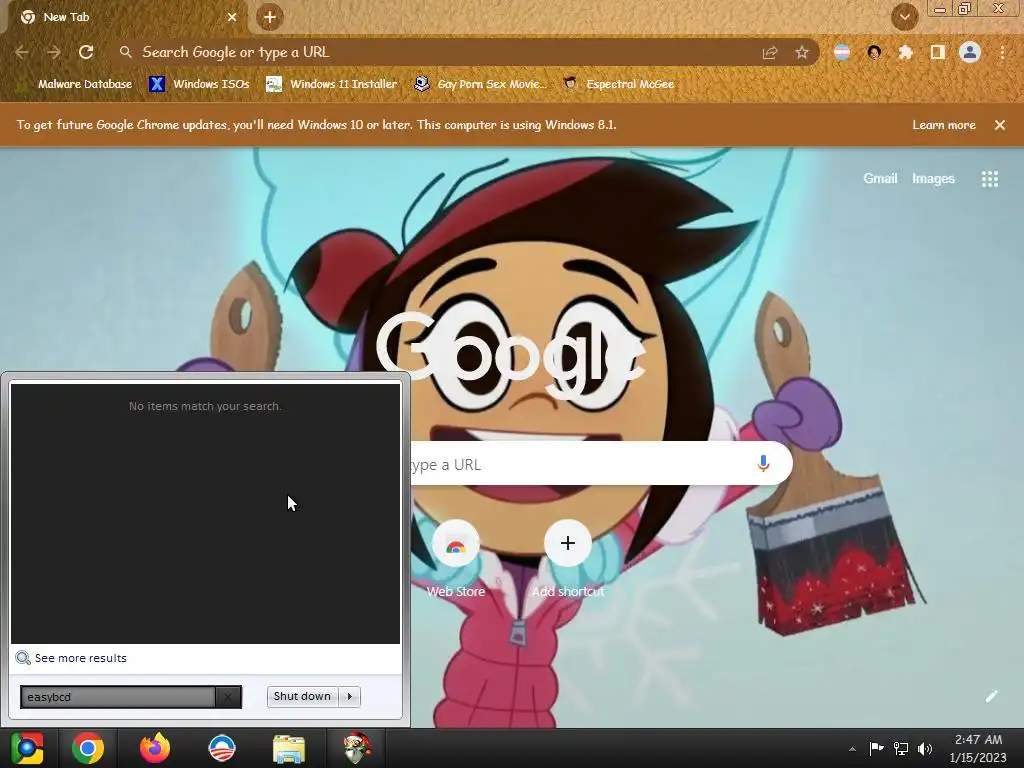The width and height of the screenshot is (1024, 768).
Task: Click the Chrome back arrow
Action: pos(22,52)
